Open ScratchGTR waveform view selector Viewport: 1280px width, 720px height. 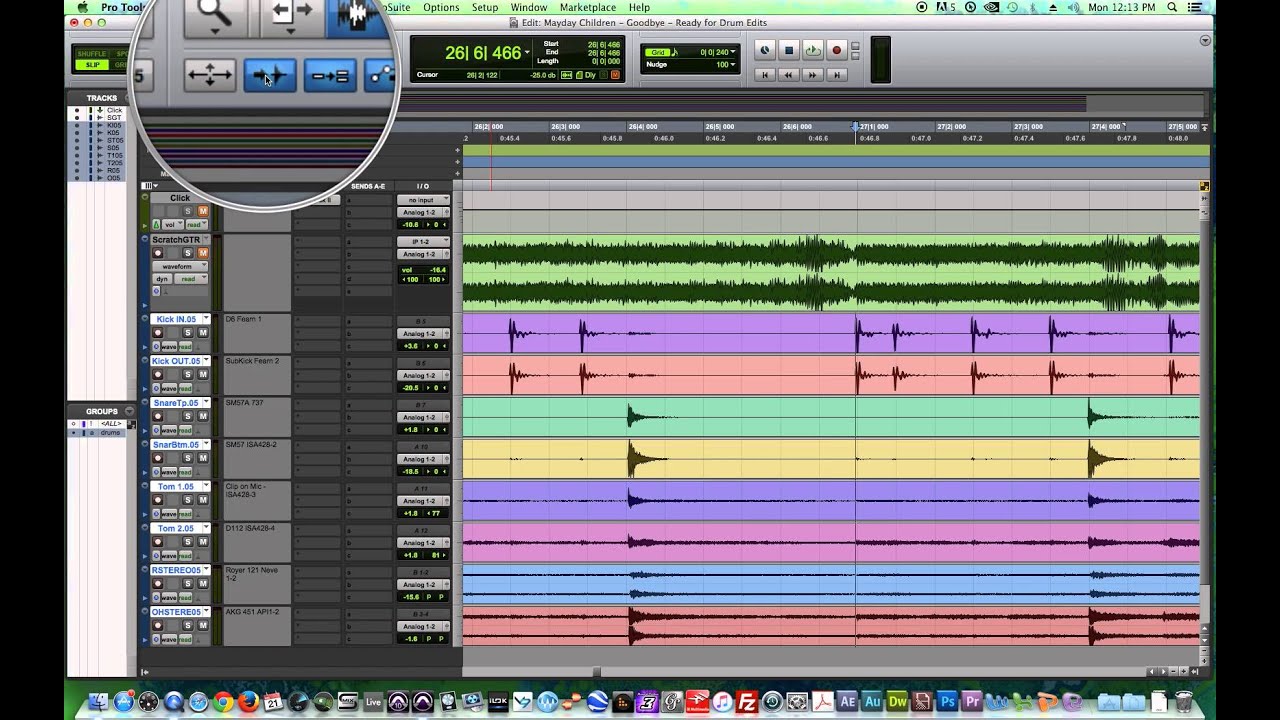pos(179,266)
